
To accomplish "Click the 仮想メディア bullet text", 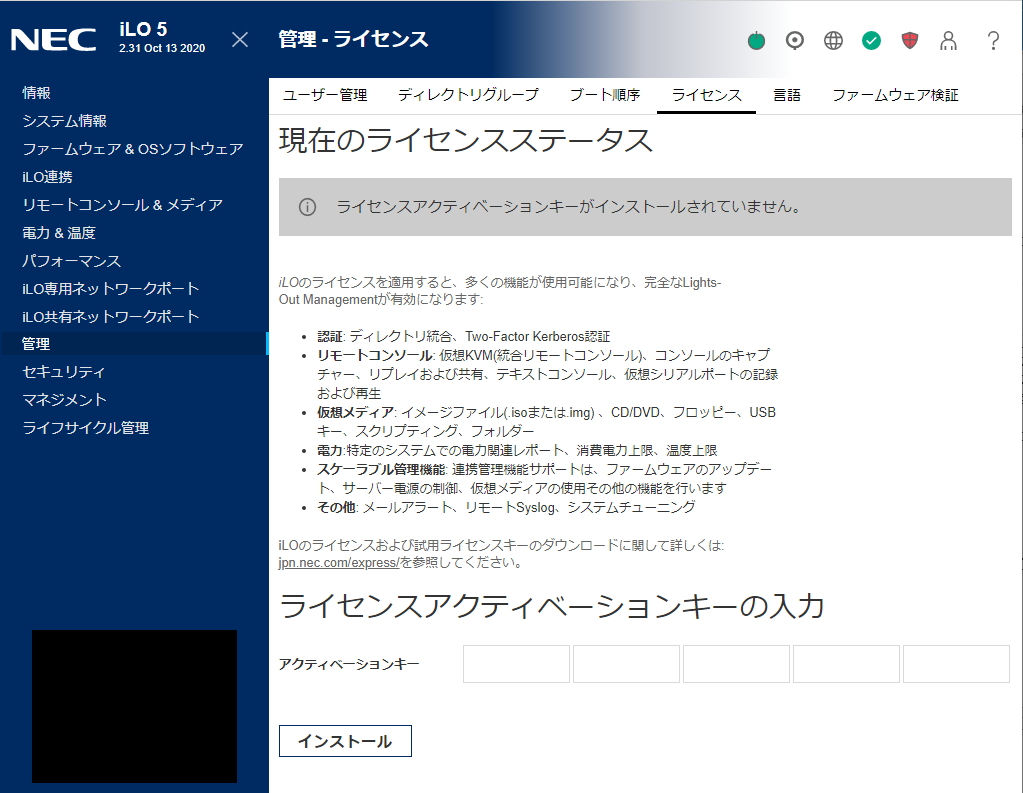I will click(546, 422).
